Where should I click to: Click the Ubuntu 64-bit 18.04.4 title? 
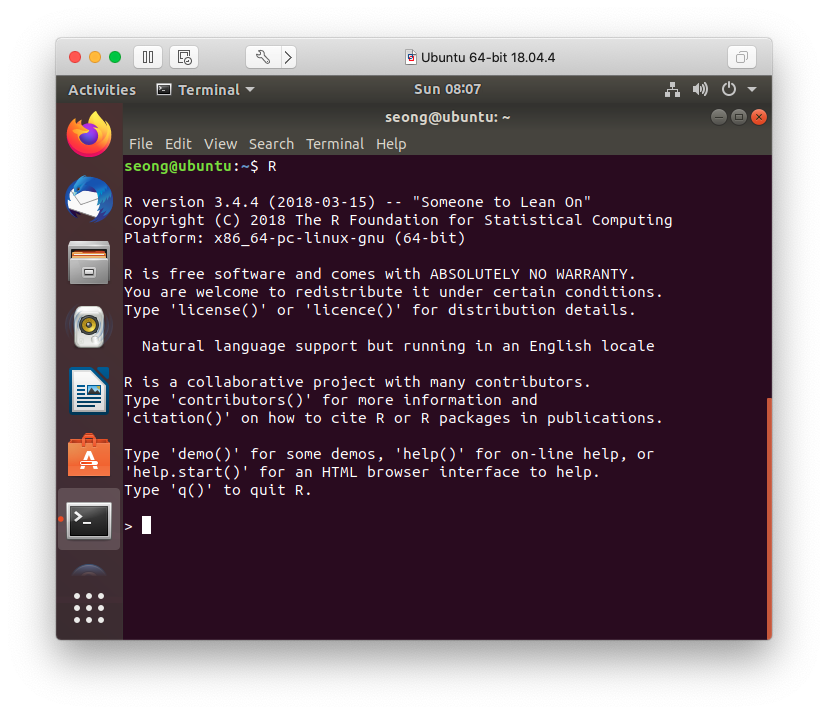tap(487, 57)
